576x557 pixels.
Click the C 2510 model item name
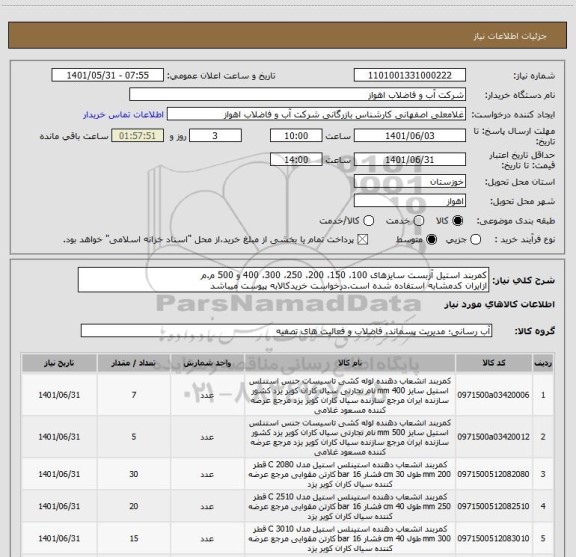tap(350, 507)
